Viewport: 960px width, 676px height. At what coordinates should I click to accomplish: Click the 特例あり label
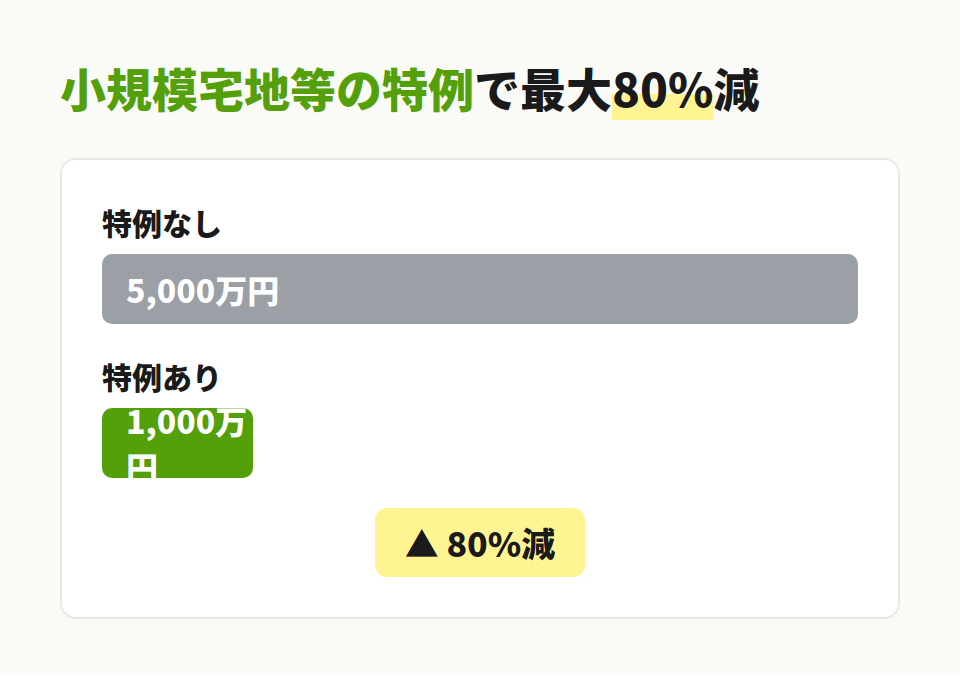[161, 378]
